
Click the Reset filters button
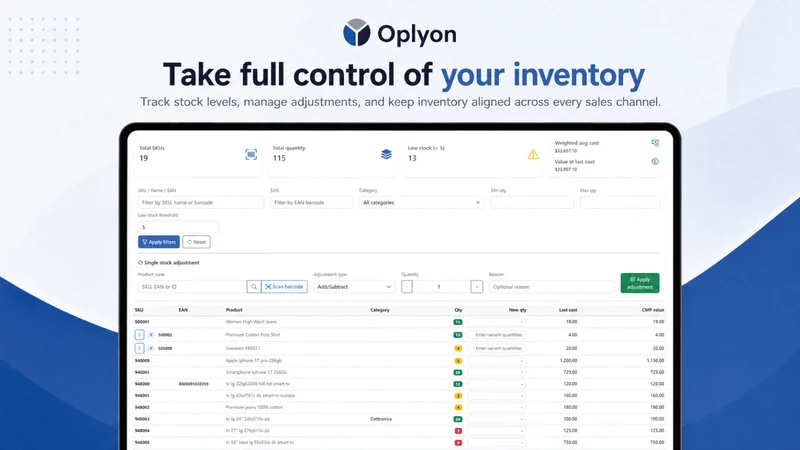point(196,242)
